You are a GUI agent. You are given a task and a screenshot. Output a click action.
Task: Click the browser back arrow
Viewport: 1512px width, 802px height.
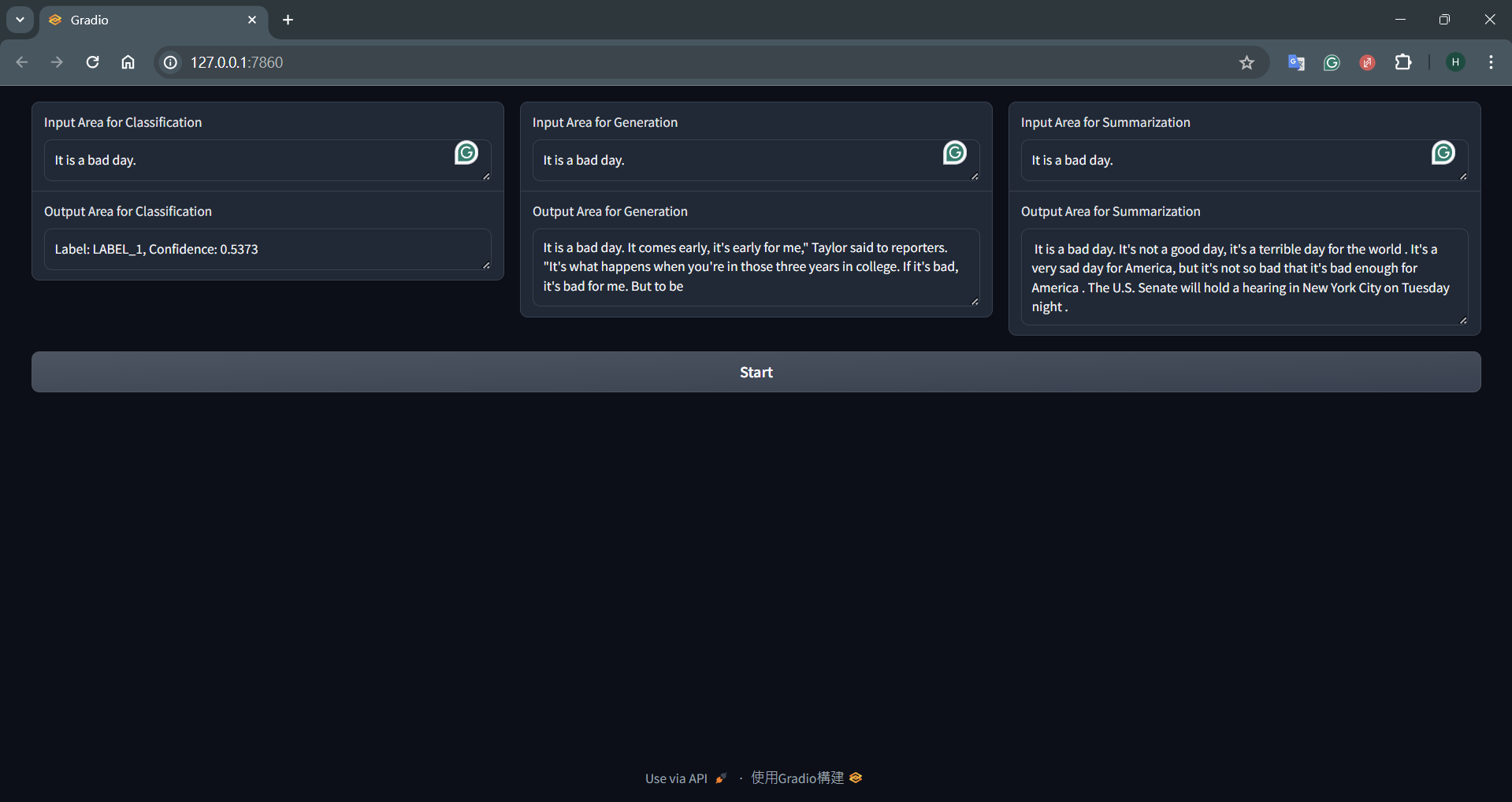tap(22, 62)
